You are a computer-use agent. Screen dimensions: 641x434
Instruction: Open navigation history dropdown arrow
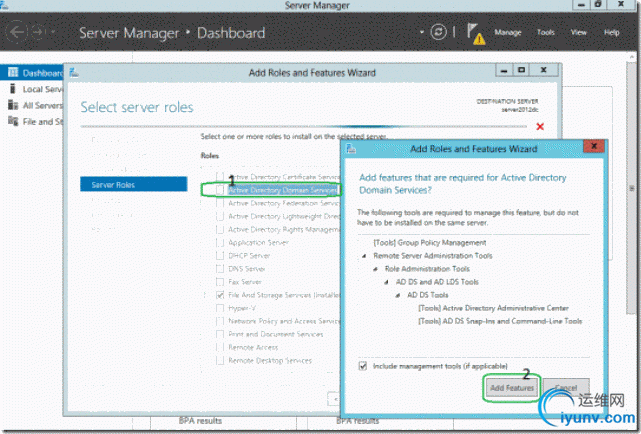coord(53,31)
